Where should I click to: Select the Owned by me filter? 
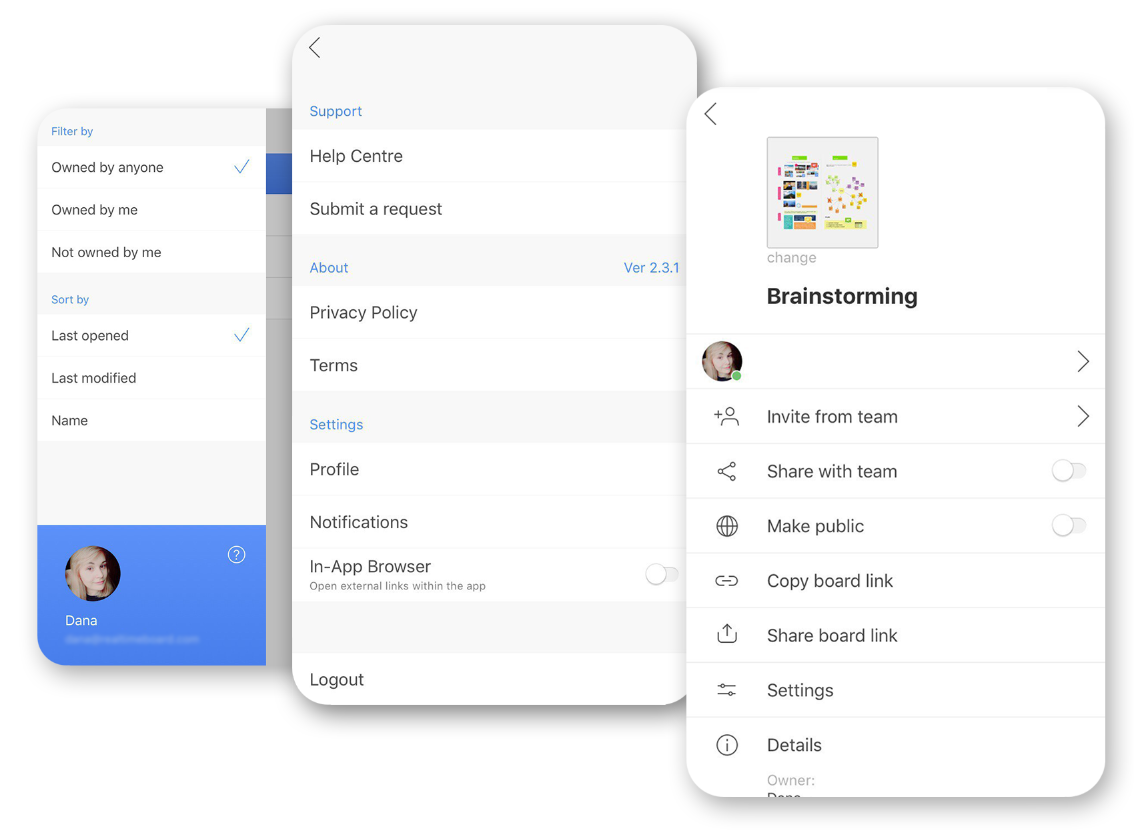(x=95, y=210)
